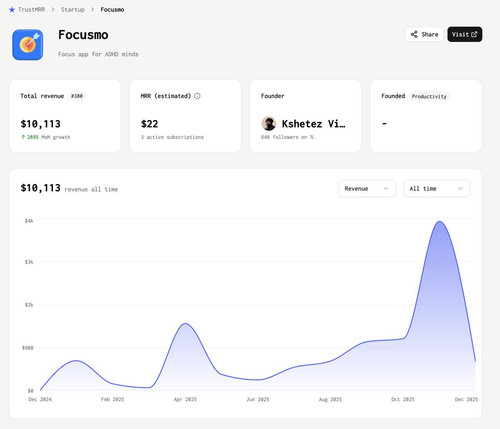Image resolution: width=500 pixels, height=429 pixels.
Task: Click the Visit button
Action: pyautogui.click(x=465, y=34)
